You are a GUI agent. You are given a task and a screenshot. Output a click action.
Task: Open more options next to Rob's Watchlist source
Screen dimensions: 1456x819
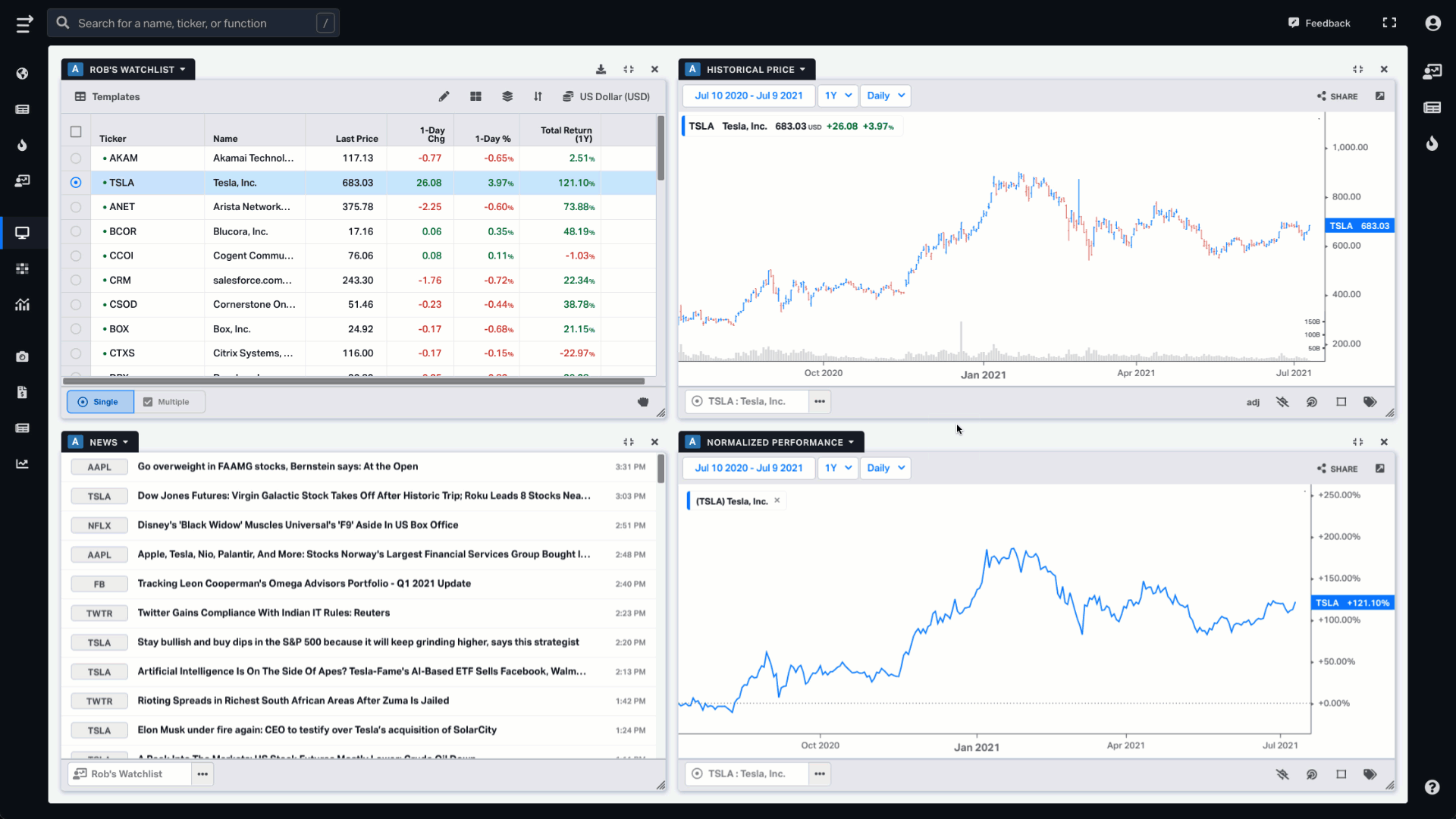(x=202, y=774)
